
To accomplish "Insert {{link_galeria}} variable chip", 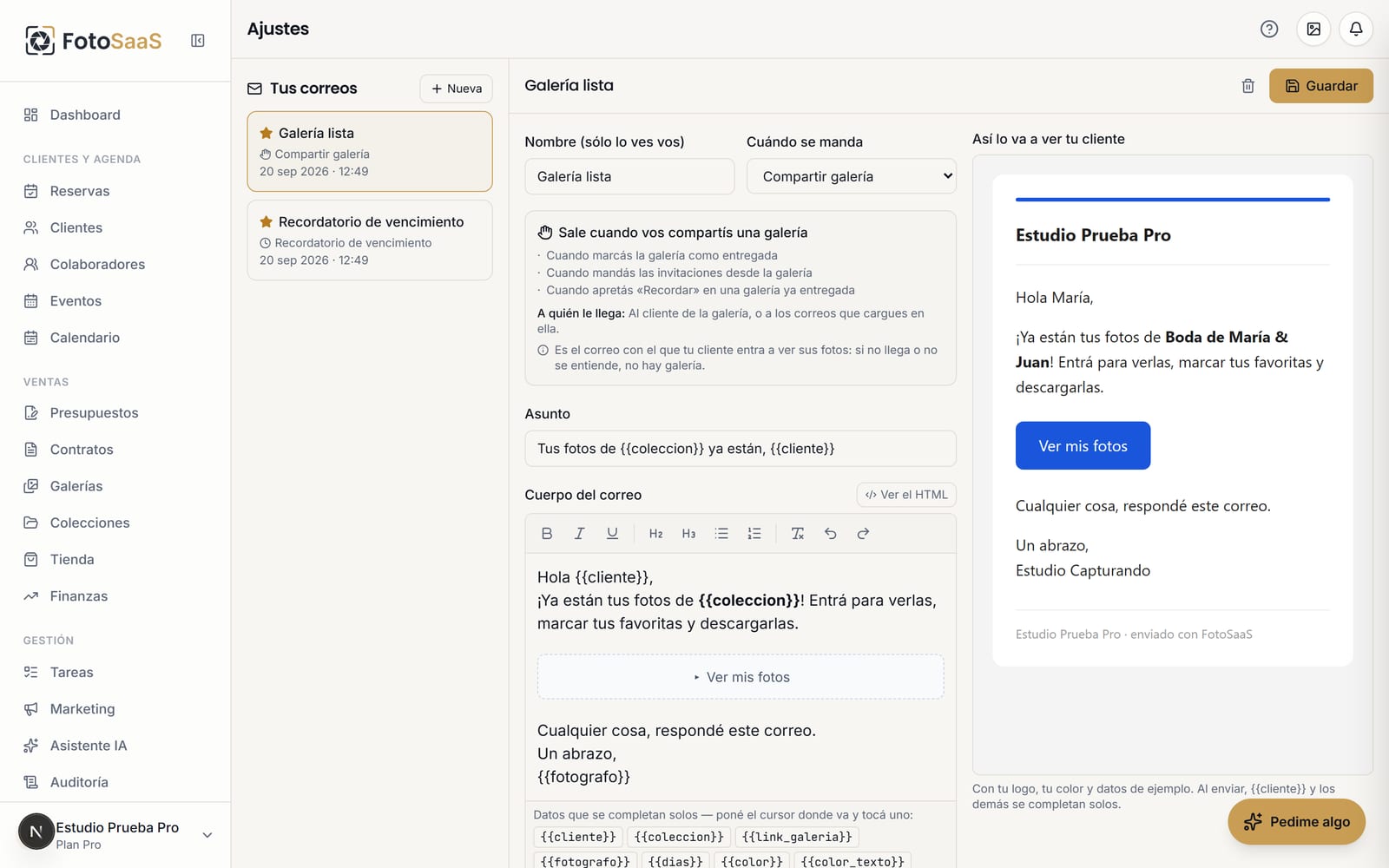I will (x=797, y=837).
